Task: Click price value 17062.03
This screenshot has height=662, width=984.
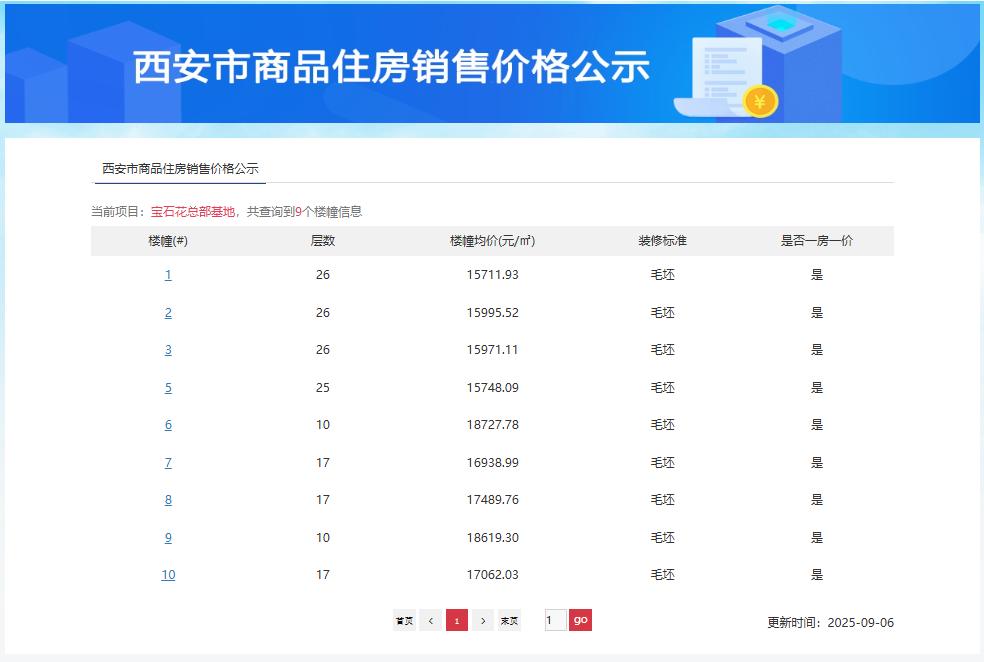Action: point(493,575)
